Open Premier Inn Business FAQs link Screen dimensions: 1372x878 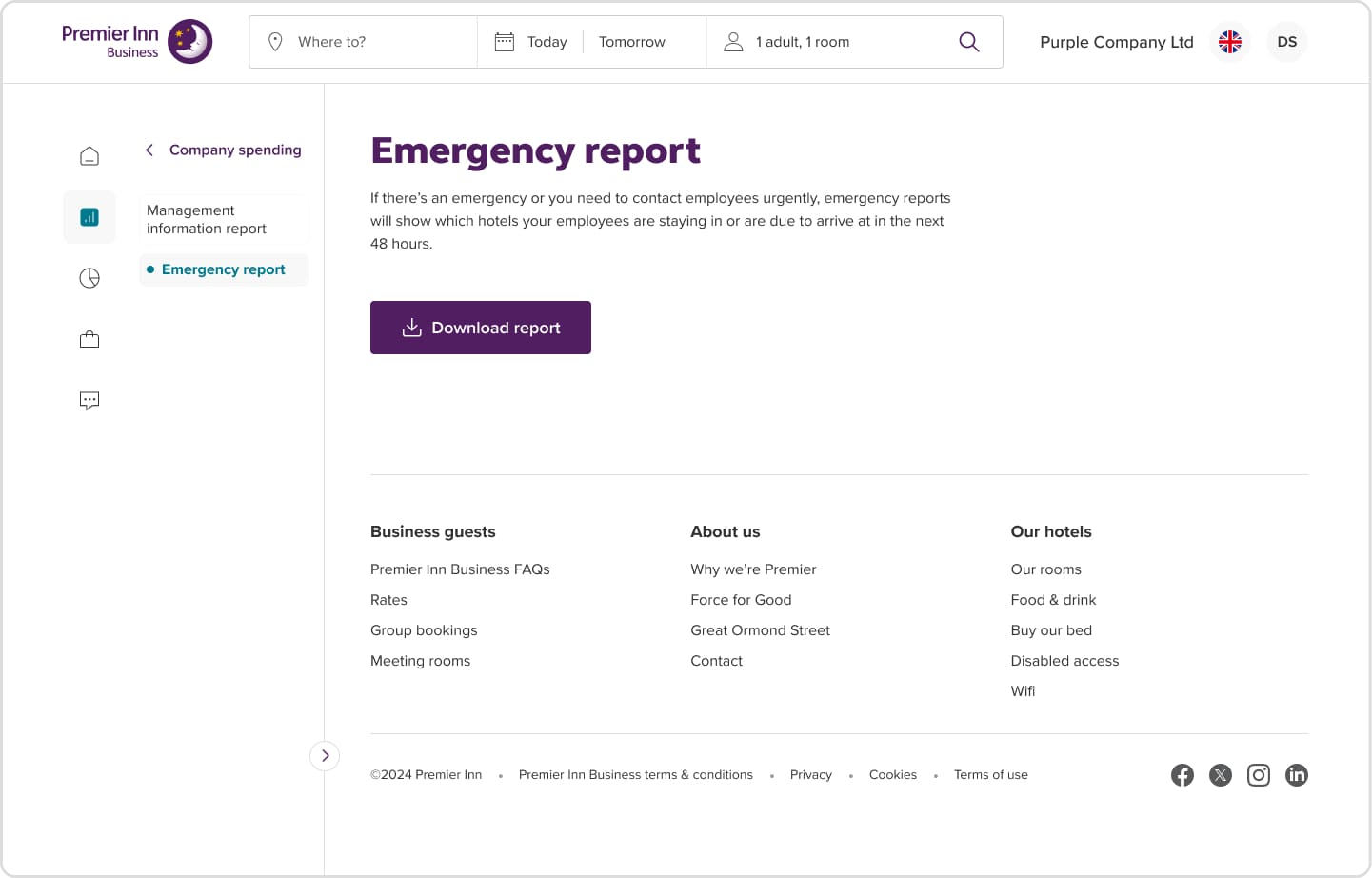[x=460, y=569]
